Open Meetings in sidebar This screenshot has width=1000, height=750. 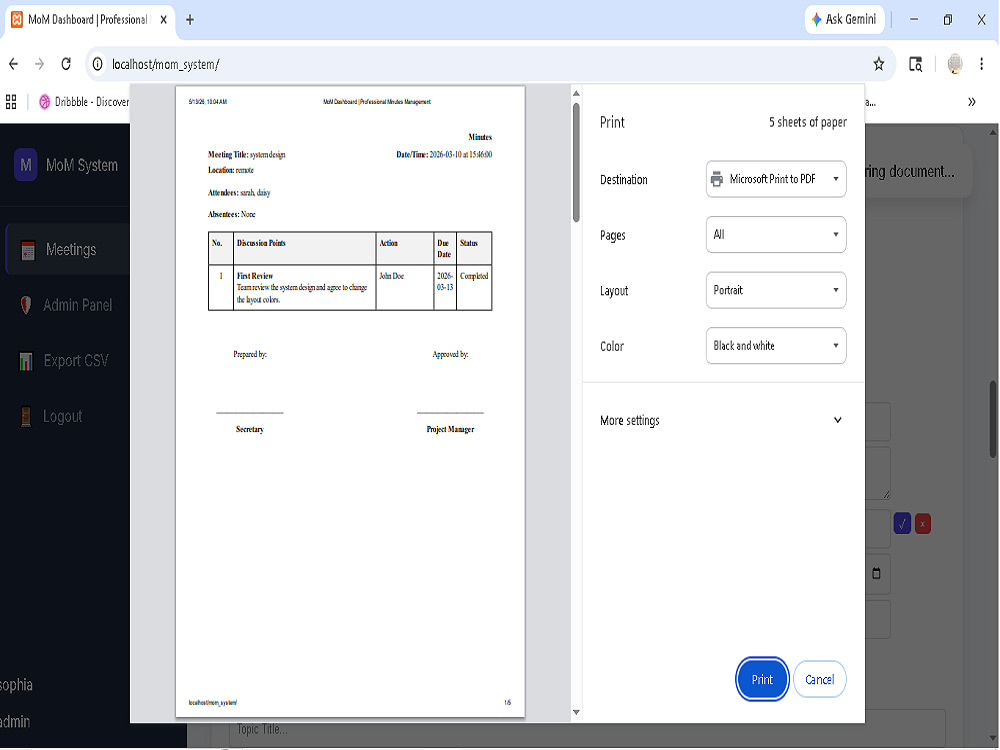tap(67, 249)
